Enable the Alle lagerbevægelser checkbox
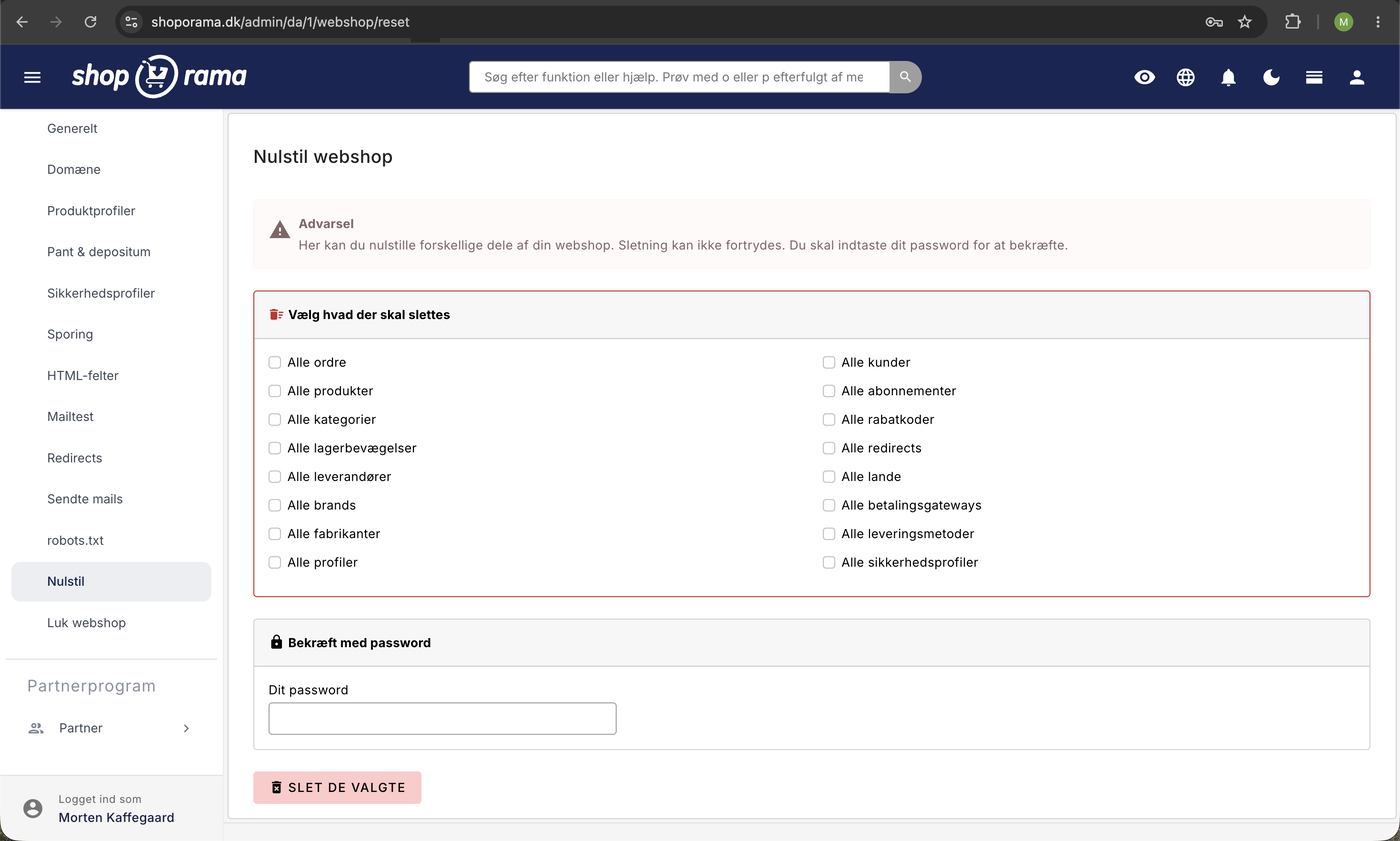1400x841 pixels. 275,448
